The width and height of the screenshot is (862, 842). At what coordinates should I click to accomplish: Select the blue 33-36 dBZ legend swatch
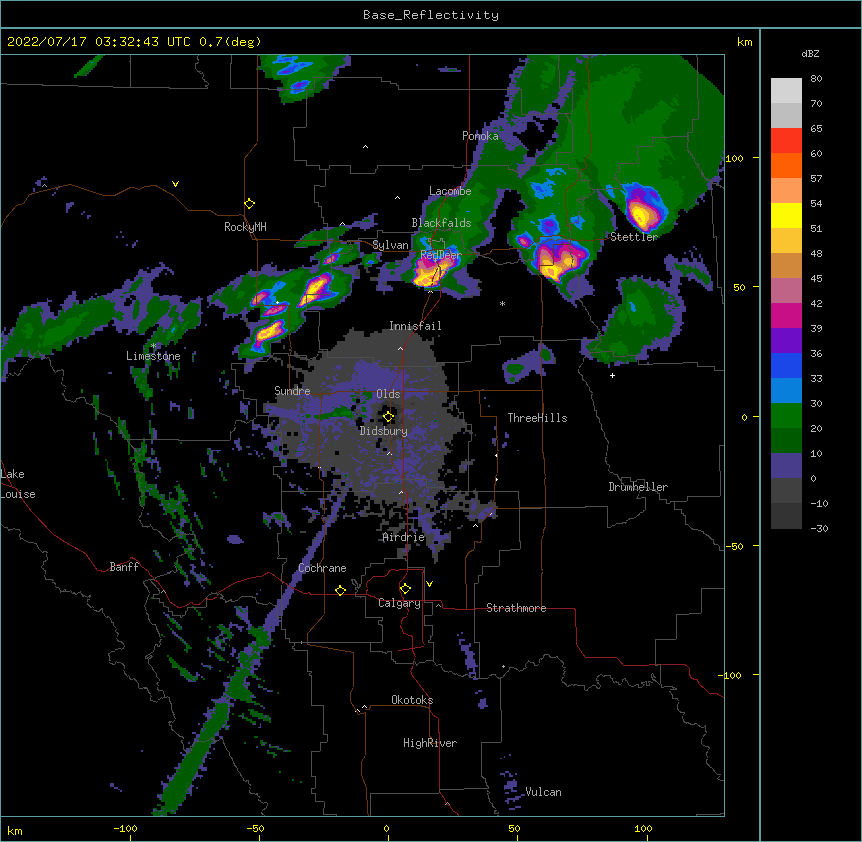786,365
